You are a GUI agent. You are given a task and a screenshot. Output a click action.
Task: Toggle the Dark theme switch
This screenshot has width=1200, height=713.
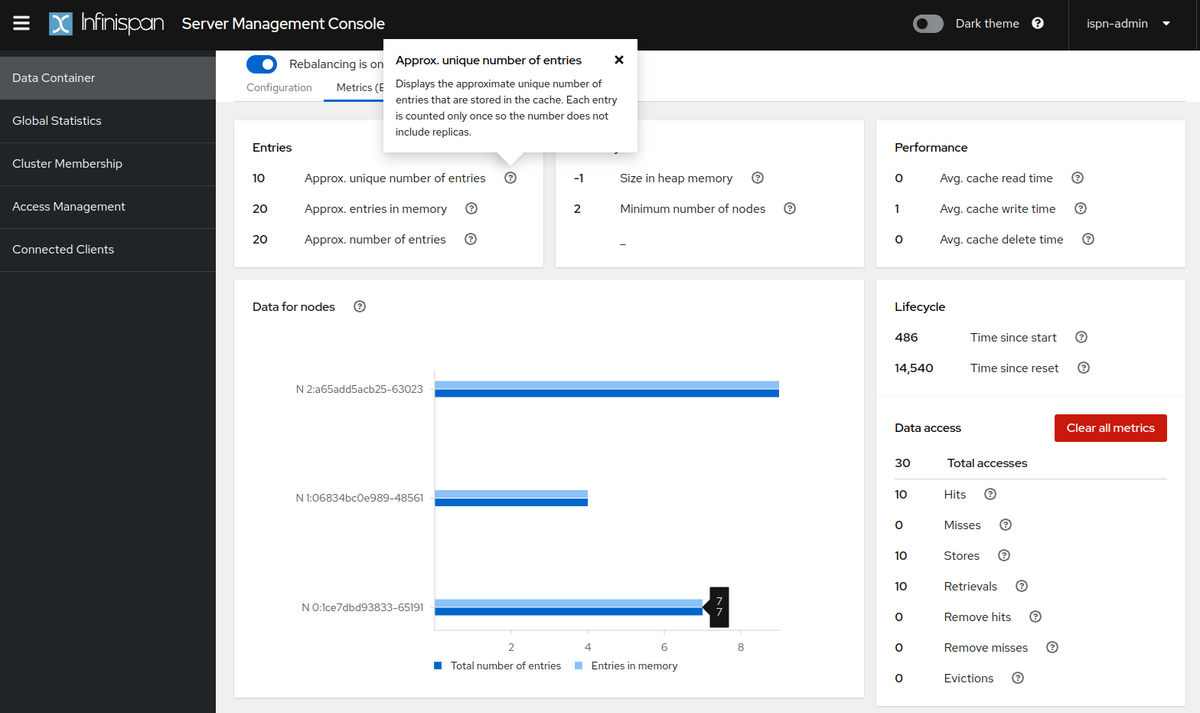point(928,23)
